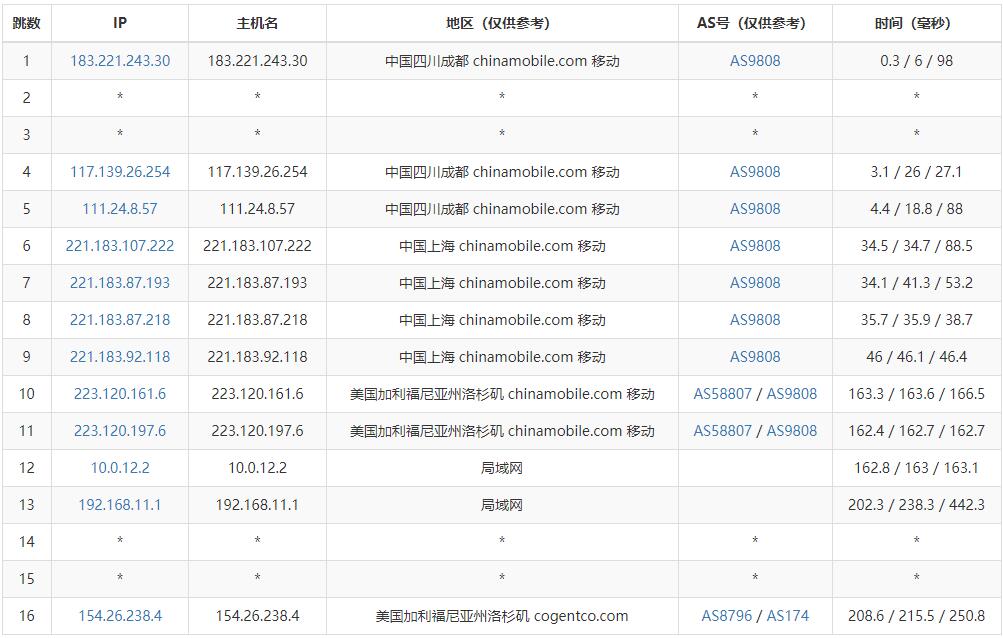This screenshot has width=1003, height=638.
Task: Click region cell of hop 1 row
Action: coord(502,61)
